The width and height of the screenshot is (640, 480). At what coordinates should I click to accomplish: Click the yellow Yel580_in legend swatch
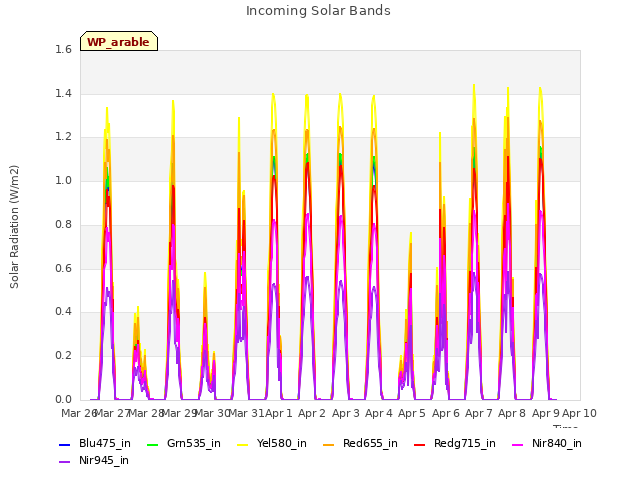(x=242, y=444)
